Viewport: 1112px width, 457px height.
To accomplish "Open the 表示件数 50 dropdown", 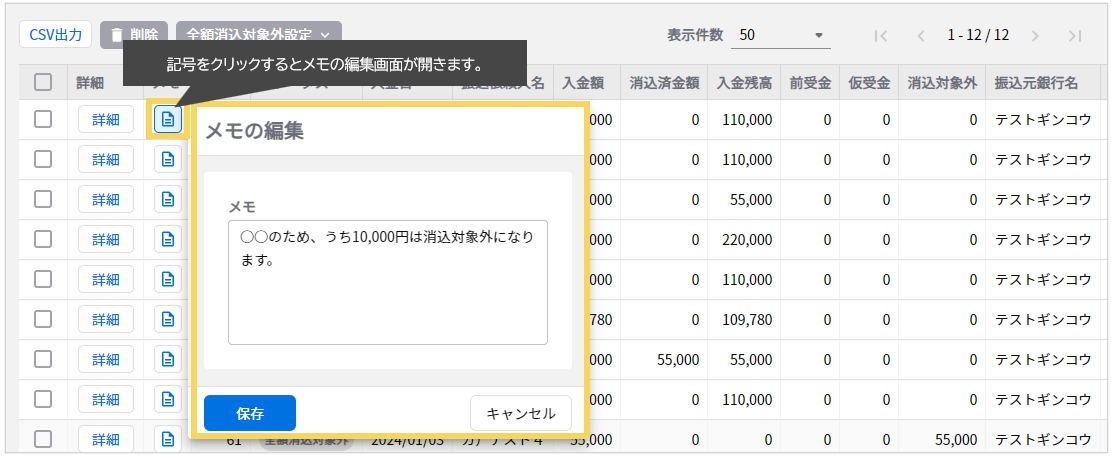I will tap(782, 35).
